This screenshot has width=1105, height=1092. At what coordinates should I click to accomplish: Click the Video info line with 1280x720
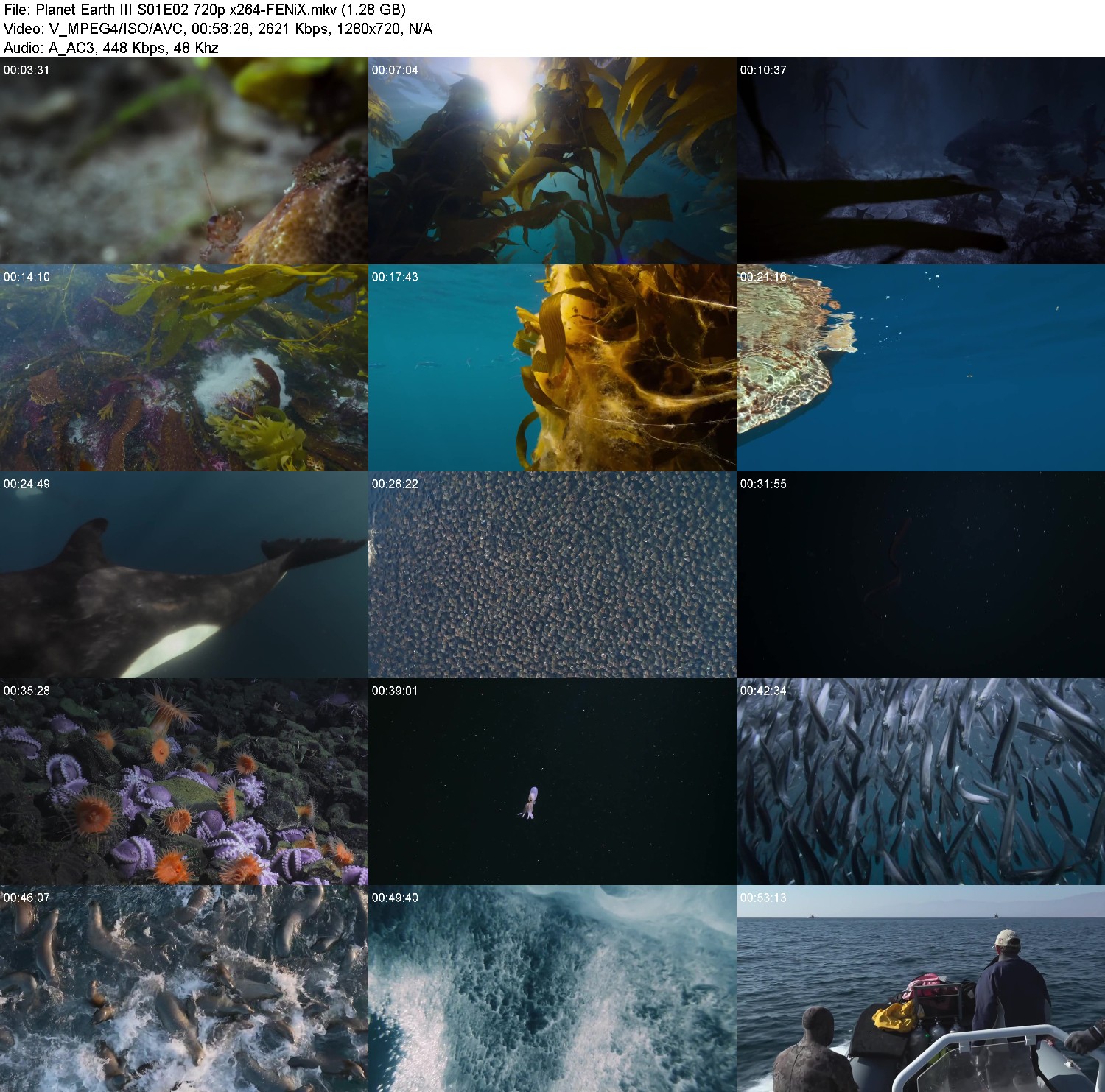(x=218, y=29)
